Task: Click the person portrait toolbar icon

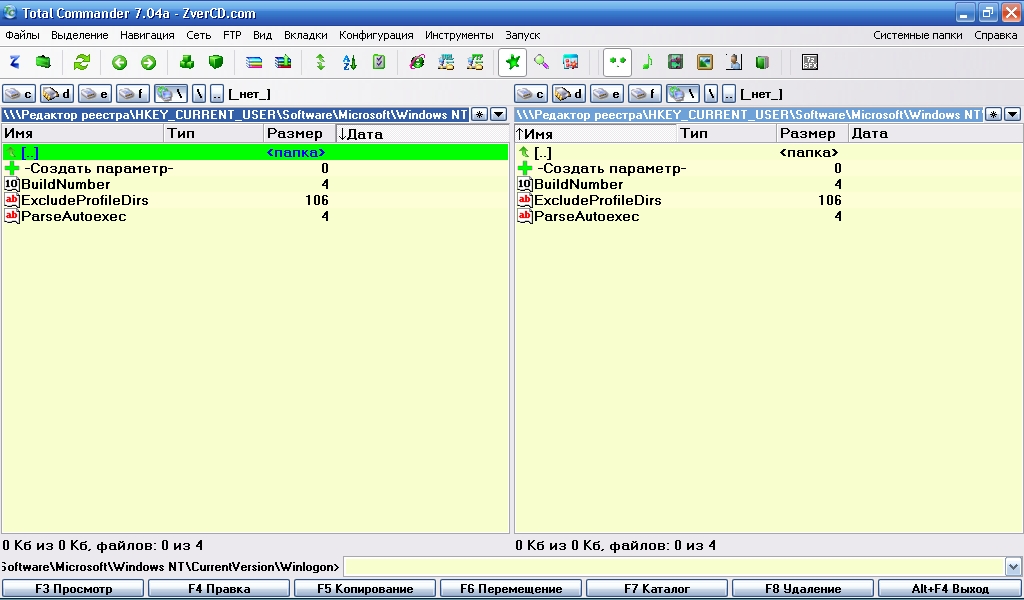Action: (x=734, y=62)
